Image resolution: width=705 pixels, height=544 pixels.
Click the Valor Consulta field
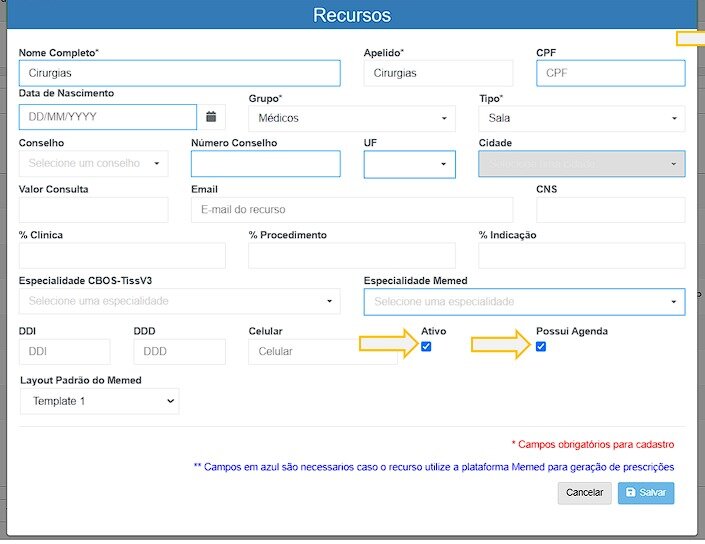[93, 209]
